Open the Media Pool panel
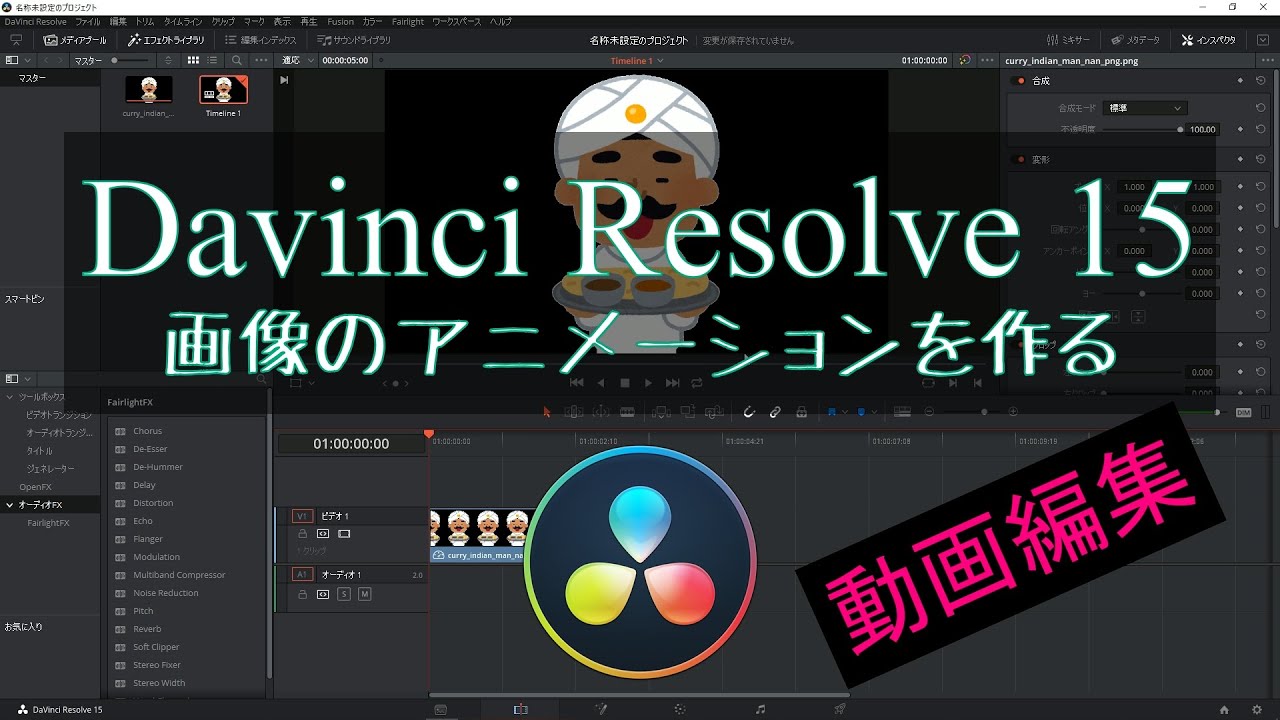The width and height of the screenshot is (1280, 720). (77, 40)
